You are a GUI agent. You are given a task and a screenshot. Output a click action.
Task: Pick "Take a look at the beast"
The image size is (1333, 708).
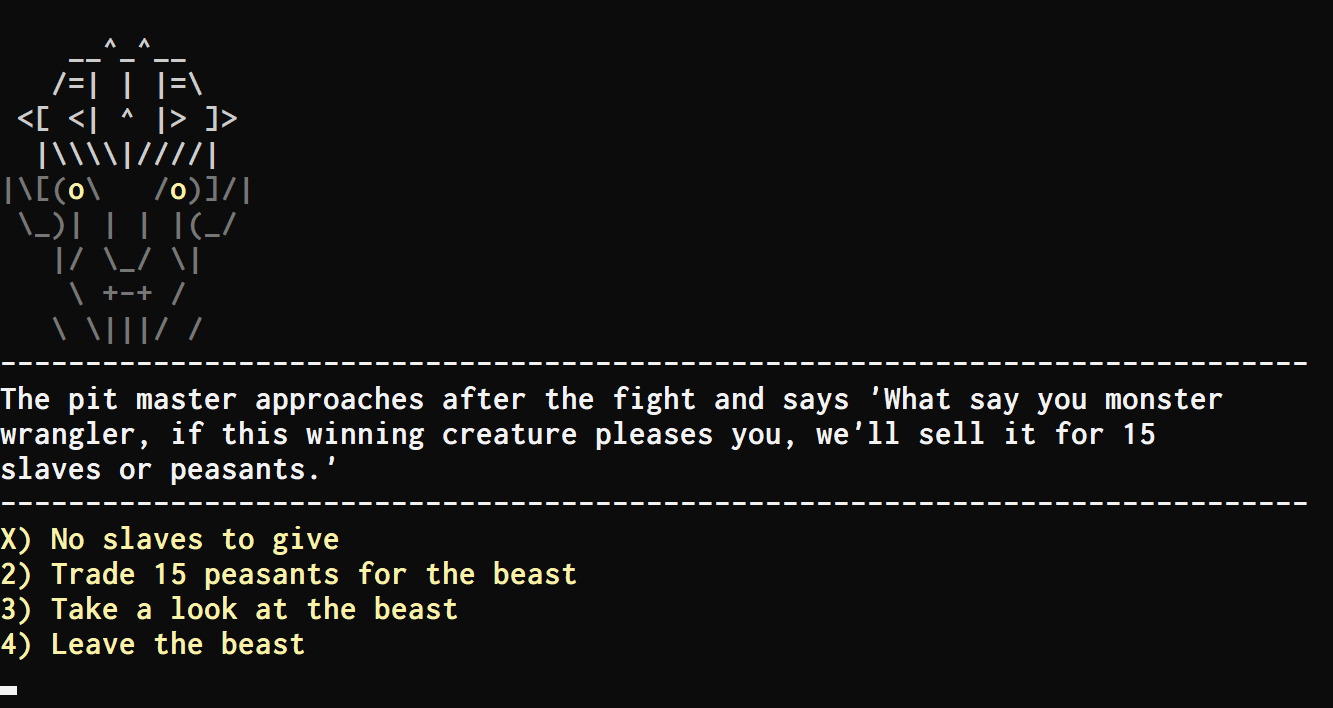point(254,610)
